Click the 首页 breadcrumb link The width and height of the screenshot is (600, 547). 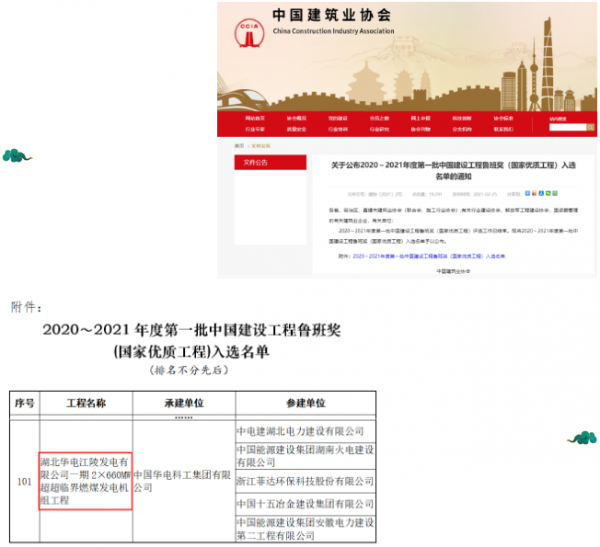pyautogui.click(x=239, y=146)
